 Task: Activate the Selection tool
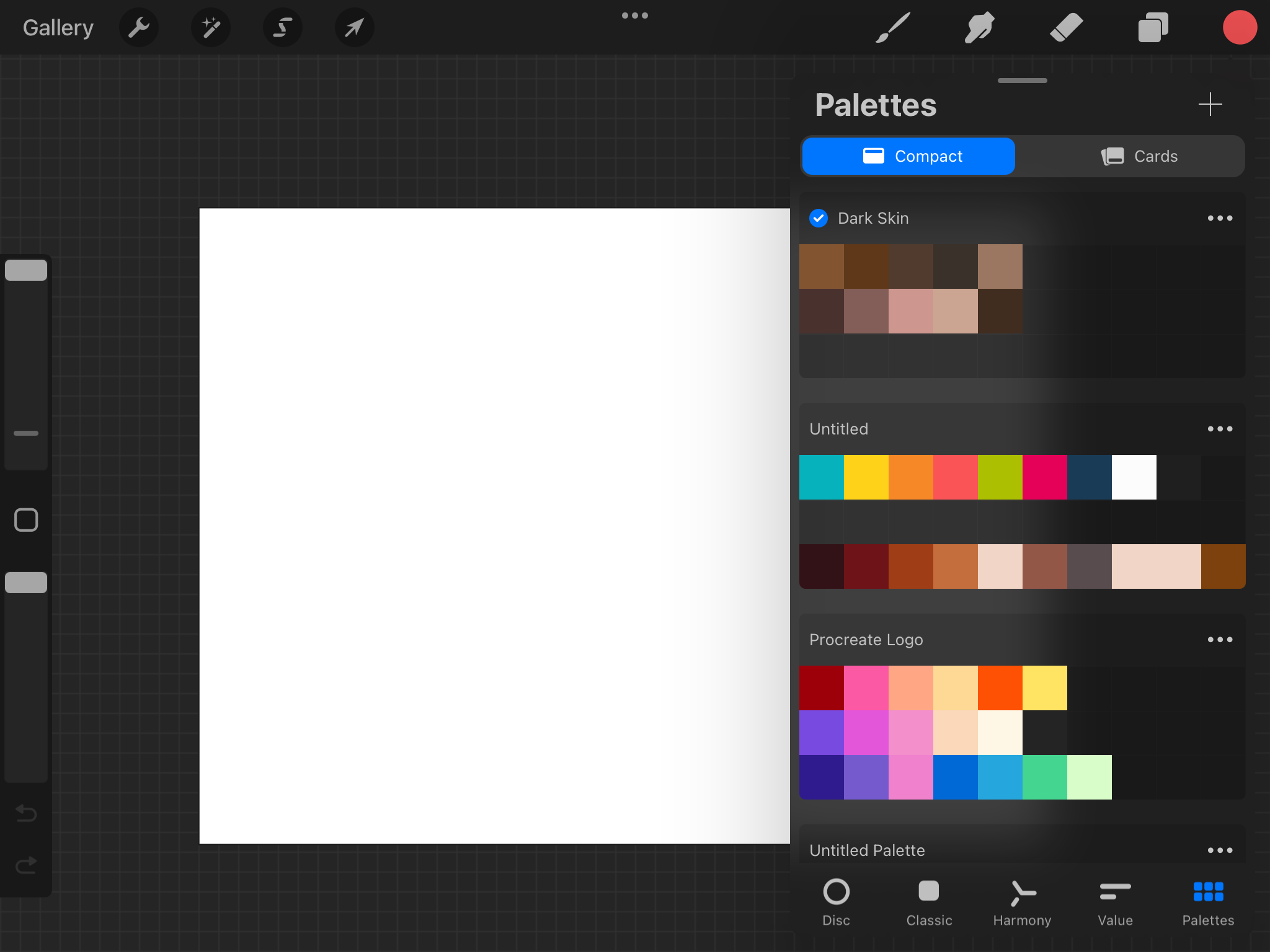pos(283,27)
